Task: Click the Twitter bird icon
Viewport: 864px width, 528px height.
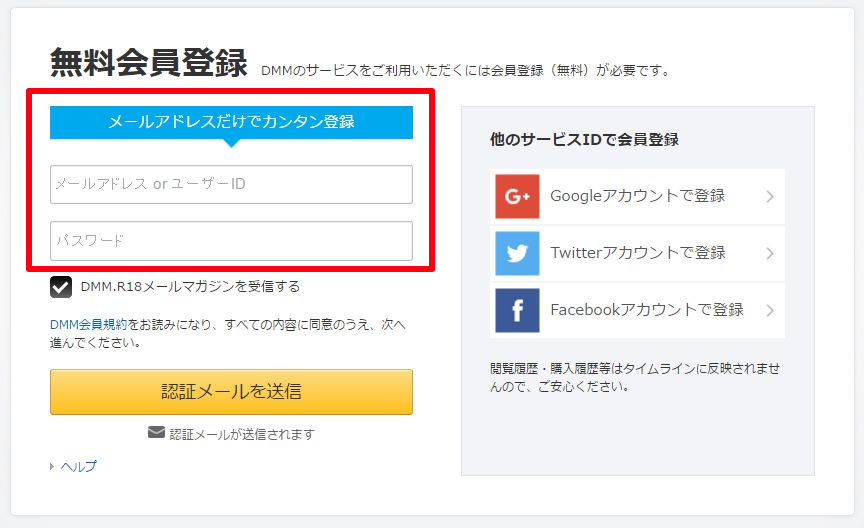Action: 517,254
